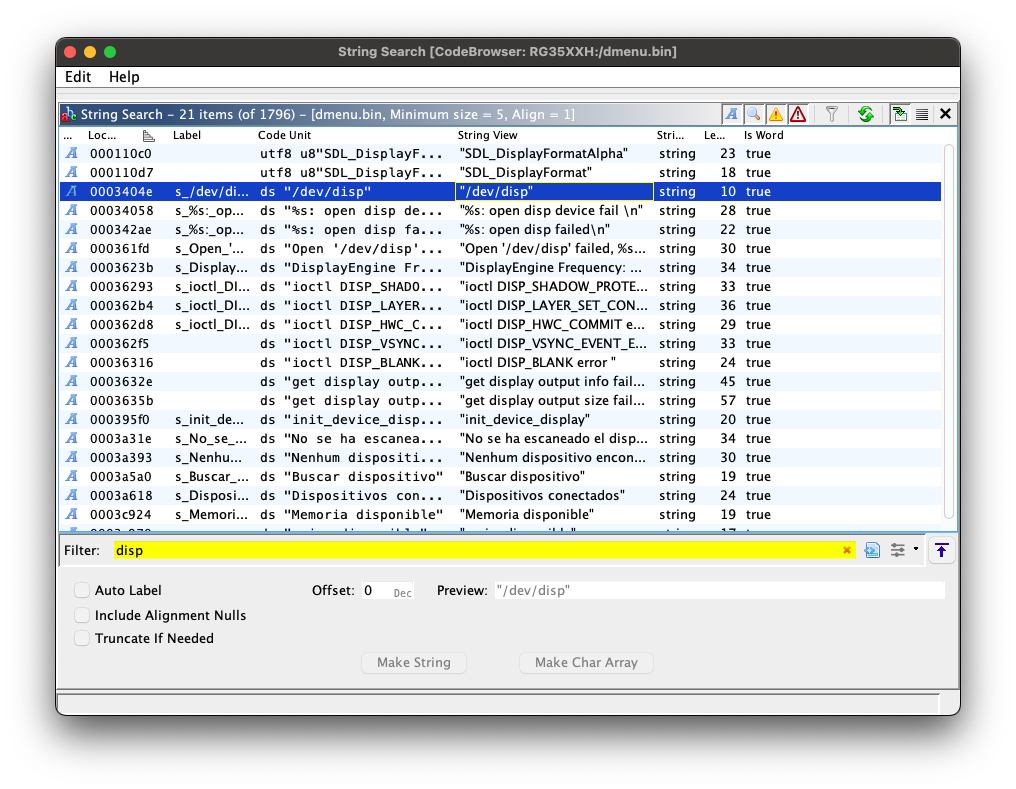Click location 0003623b in the table
The image size is (1016, 789).
121,268
